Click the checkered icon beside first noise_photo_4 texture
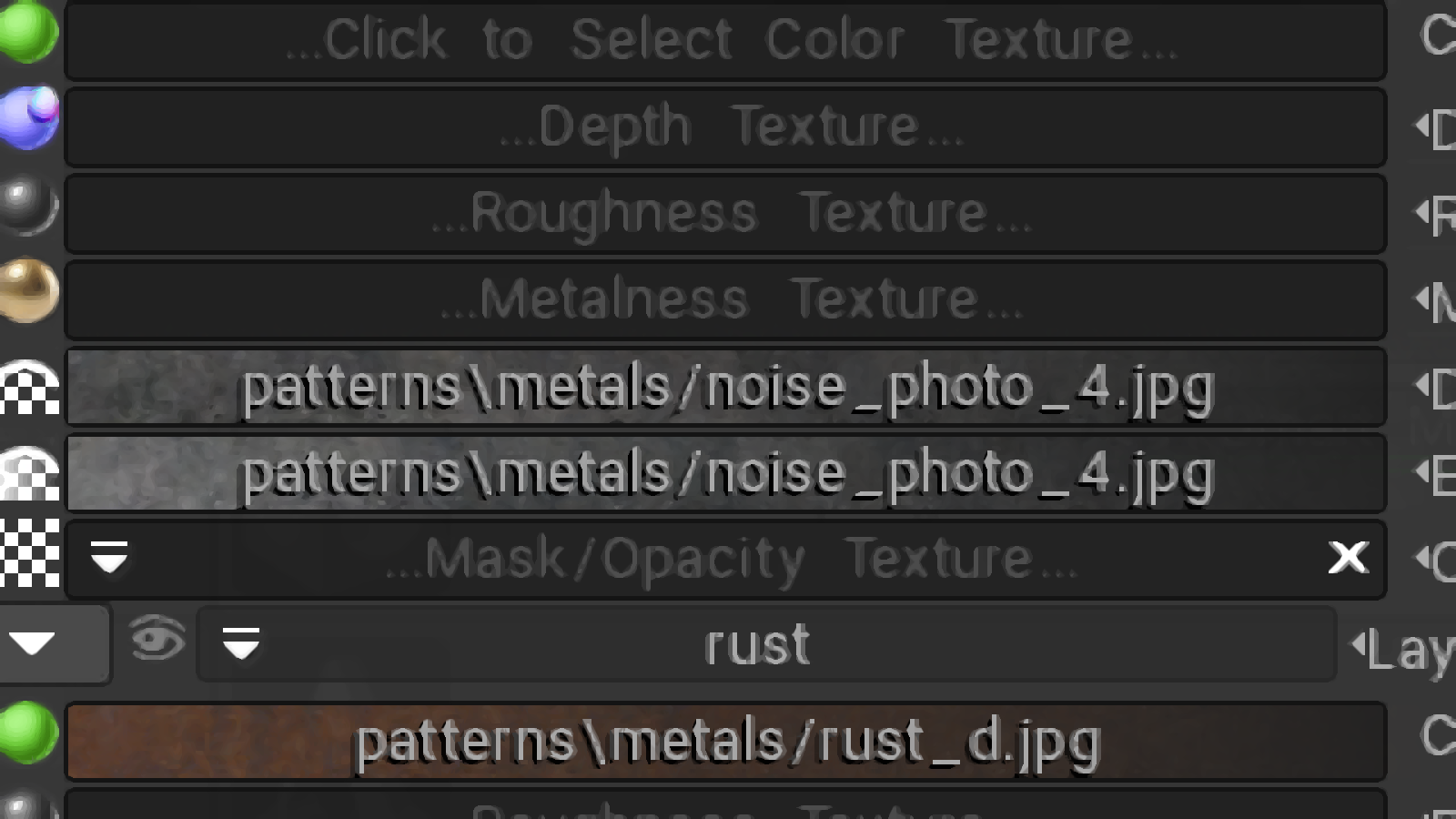The height and width of the screenshot is (819, 1456). click(x=29, y=388)
